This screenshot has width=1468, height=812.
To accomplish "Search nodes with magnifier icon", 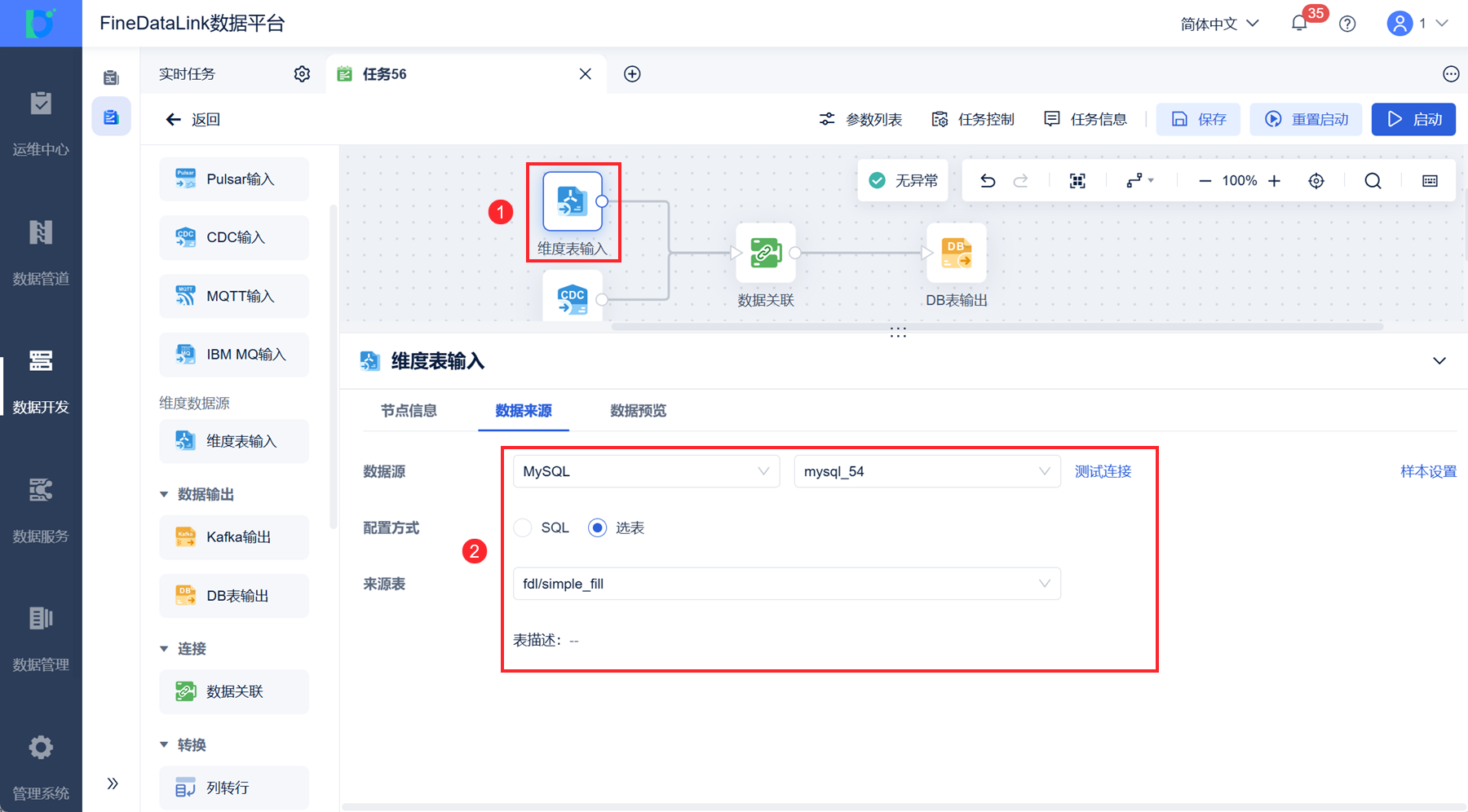I will pos(1373,181).
